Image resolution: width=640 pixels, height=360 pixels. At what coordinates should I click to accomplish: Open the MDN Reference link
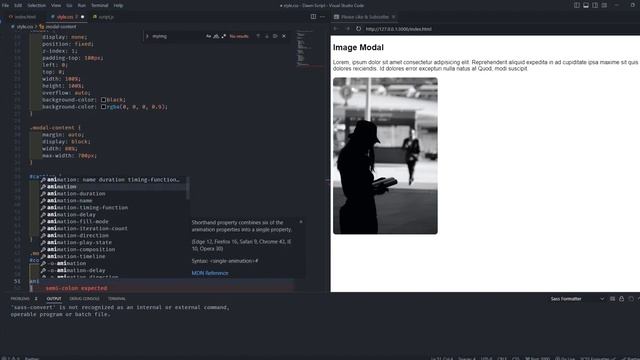210,273
